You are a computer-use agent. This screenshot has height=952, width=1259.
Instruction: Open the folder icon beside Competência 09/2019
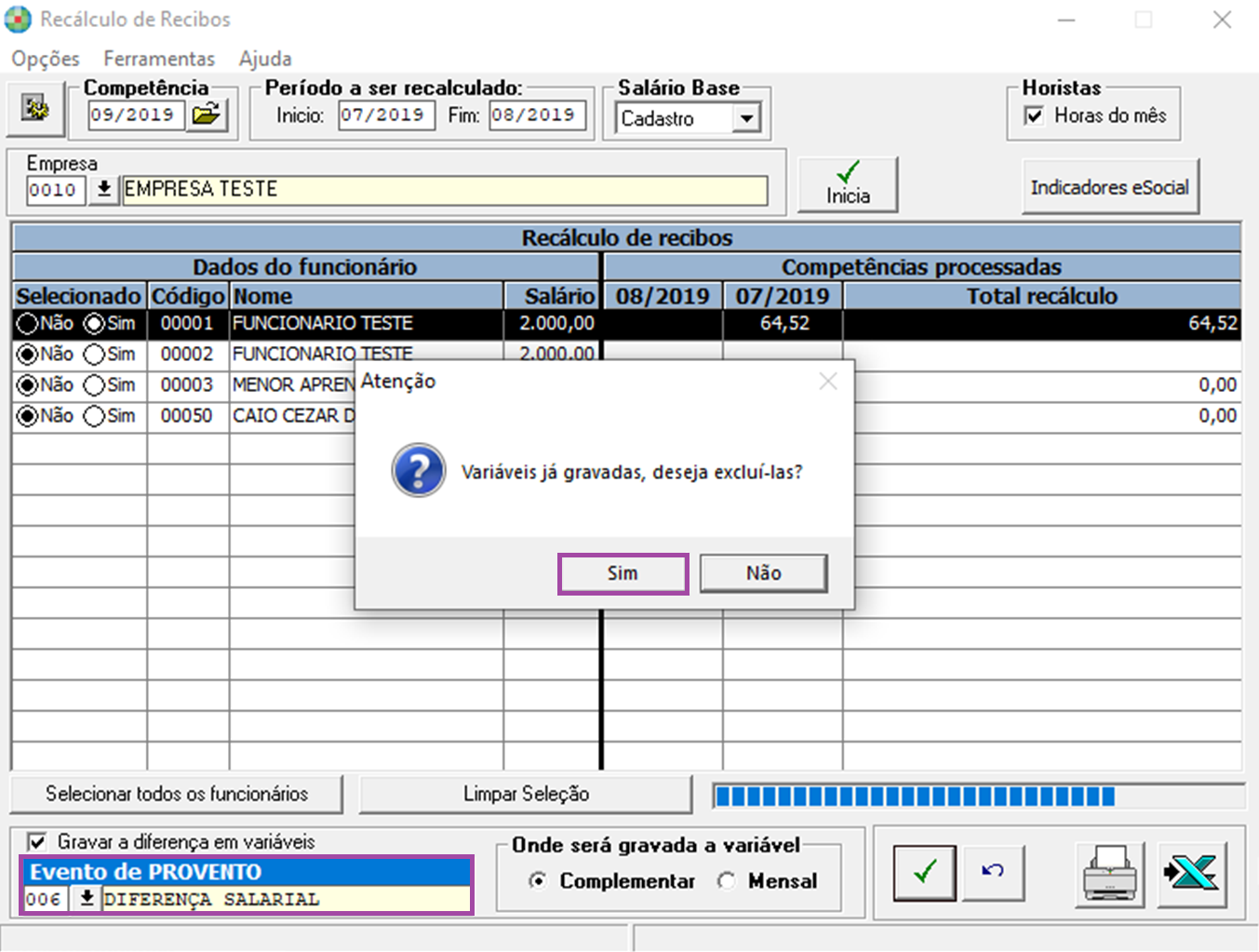[x=207, y=115]
